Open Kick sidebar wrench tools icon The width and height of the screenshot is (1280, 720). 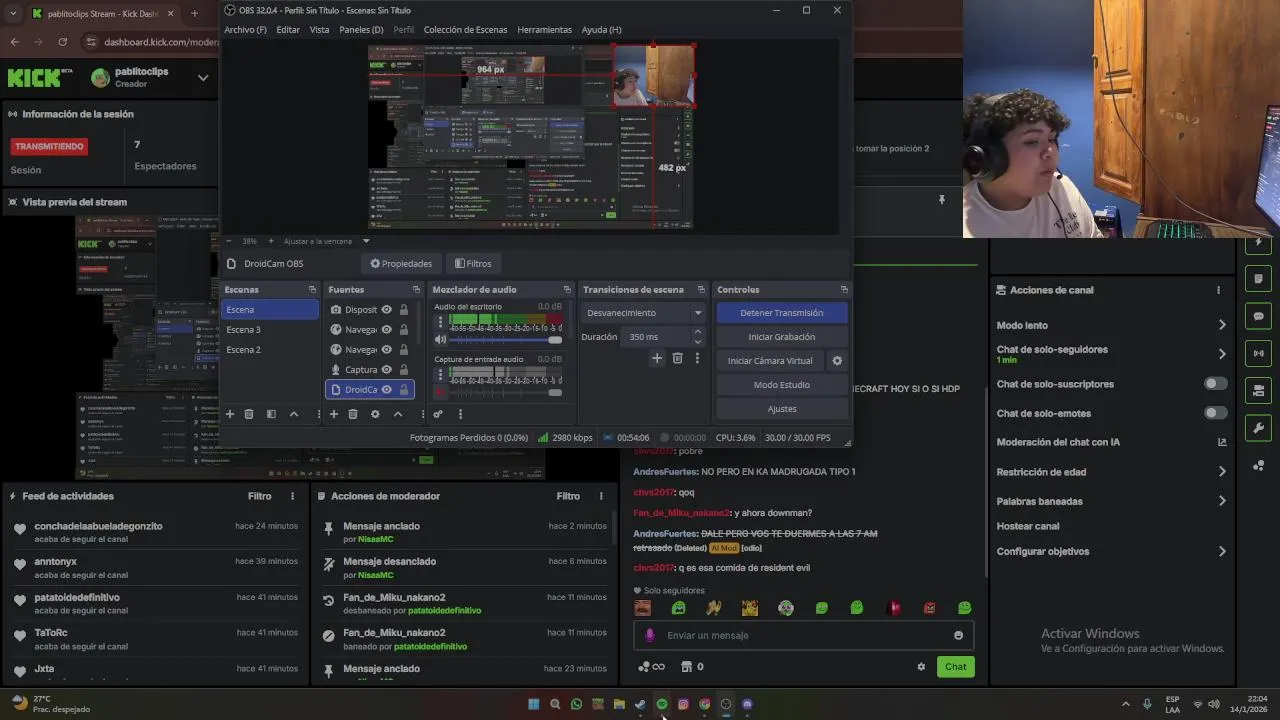point(1259,428)
